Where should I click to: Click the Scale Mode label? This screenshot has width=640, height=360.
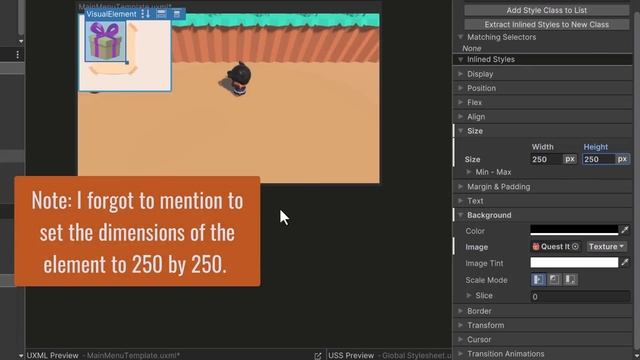[486, 280]
